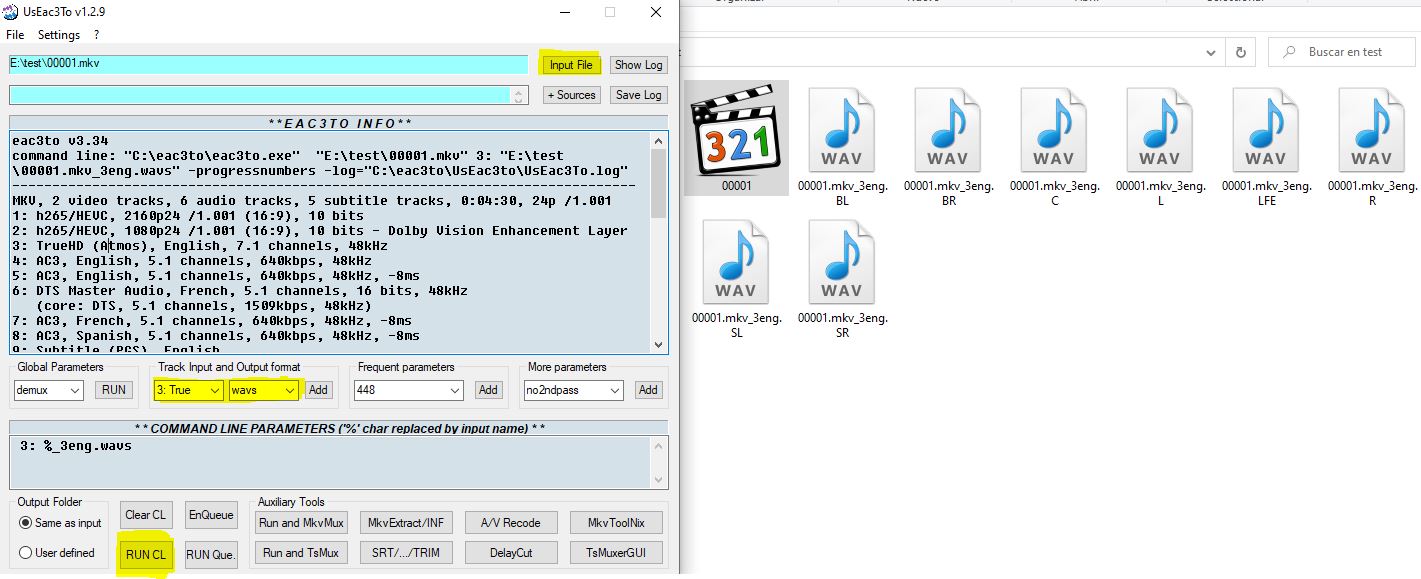Click the MkvExtract/INF button
This screenshot has width=1421, height=579.
point(406,523)
